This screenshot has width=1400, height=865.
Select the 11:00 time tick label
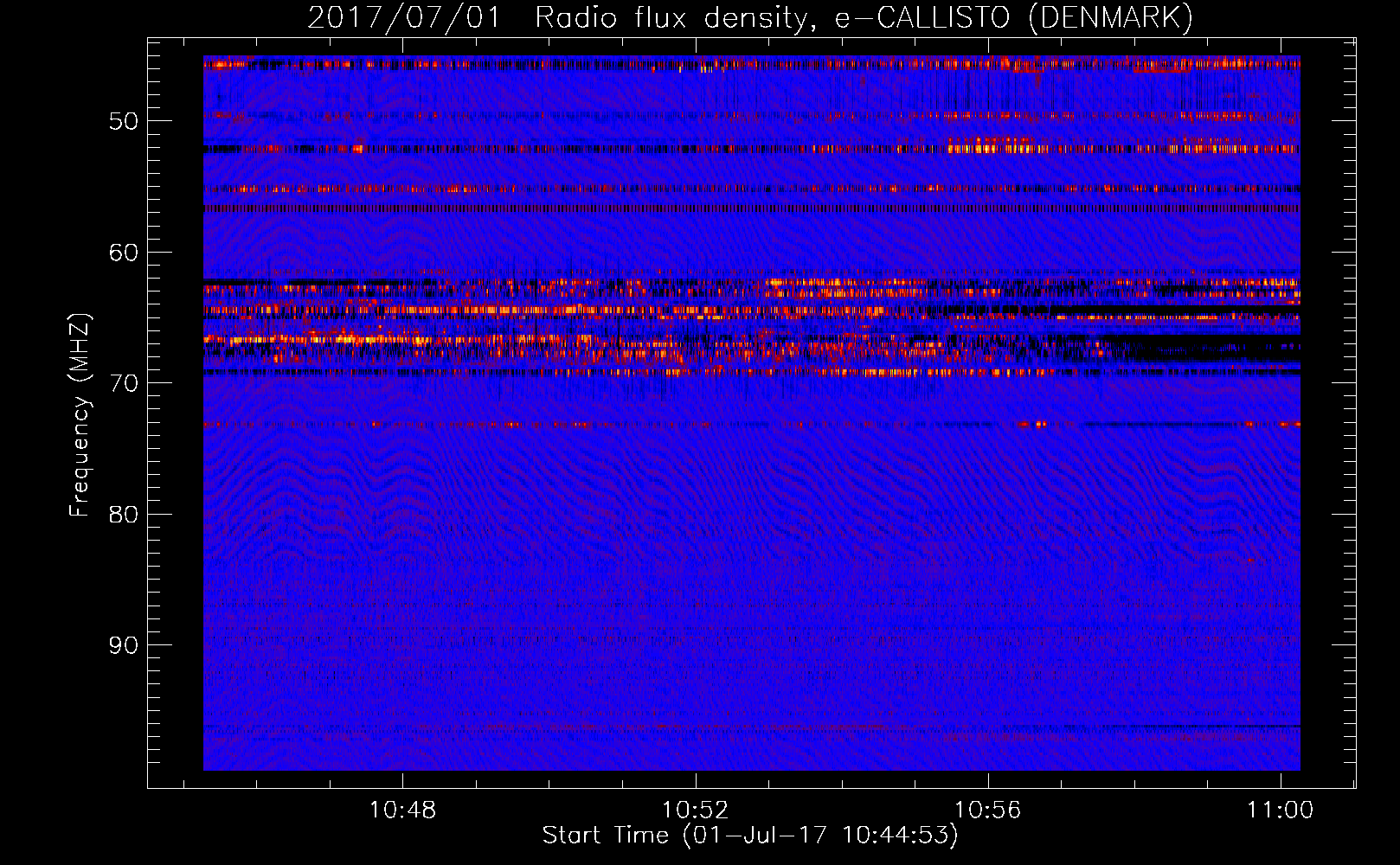click(1280, 811)
